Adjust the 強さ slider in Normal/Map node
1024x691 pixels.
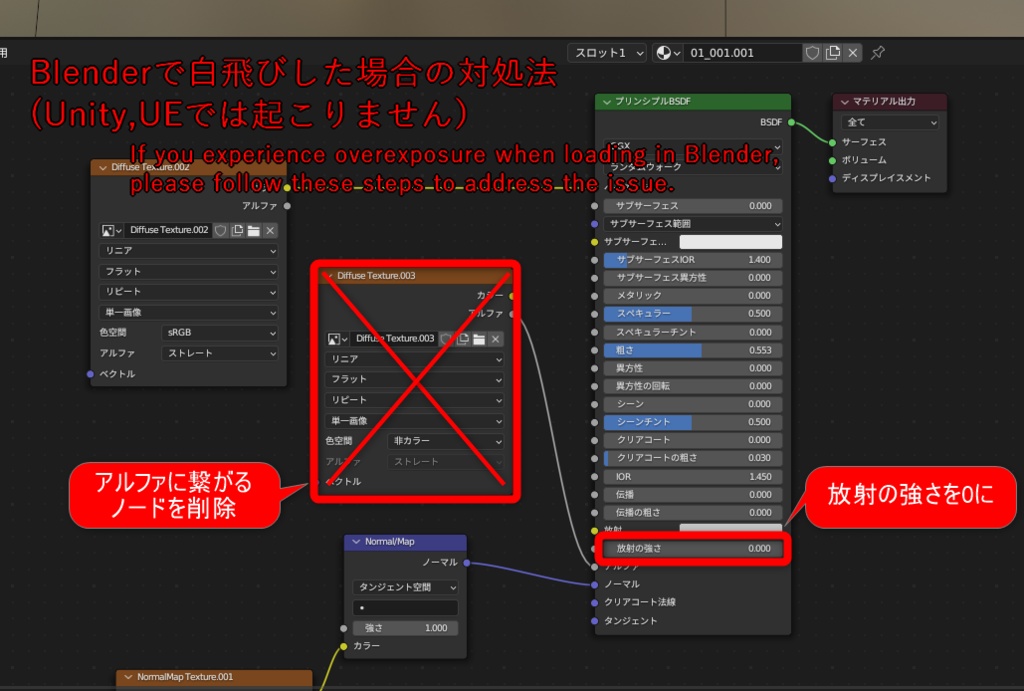406,628
